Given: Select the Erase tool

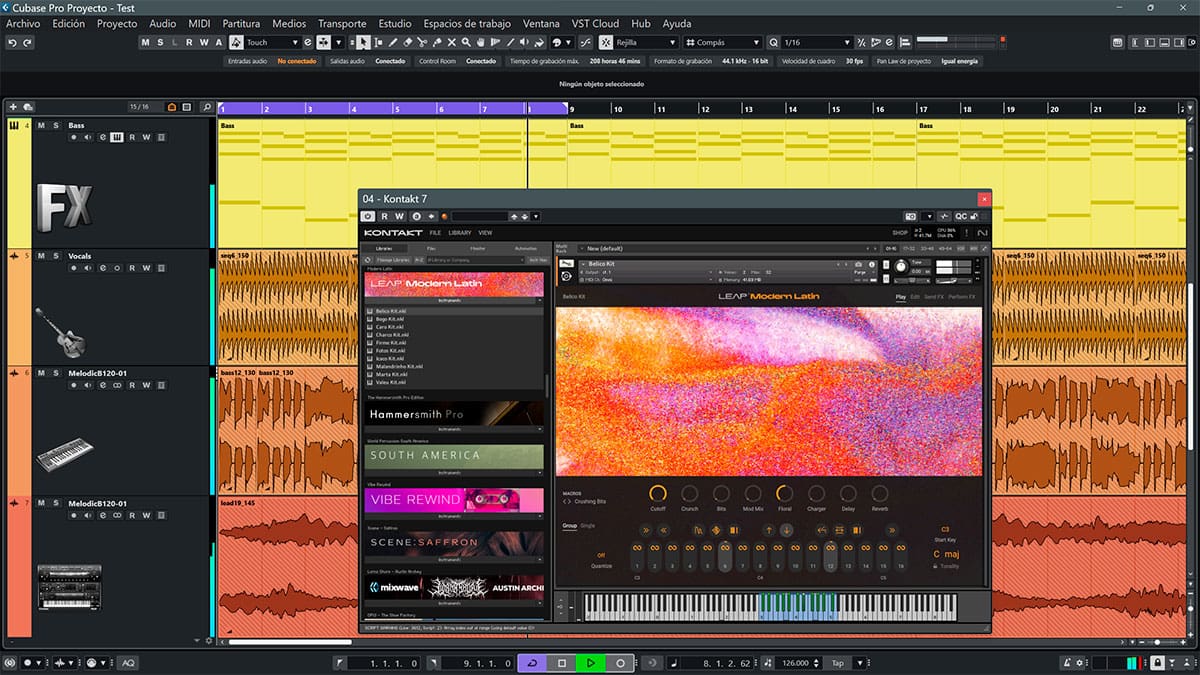Looking at the screenshot, I should click(x=408, y=43).
